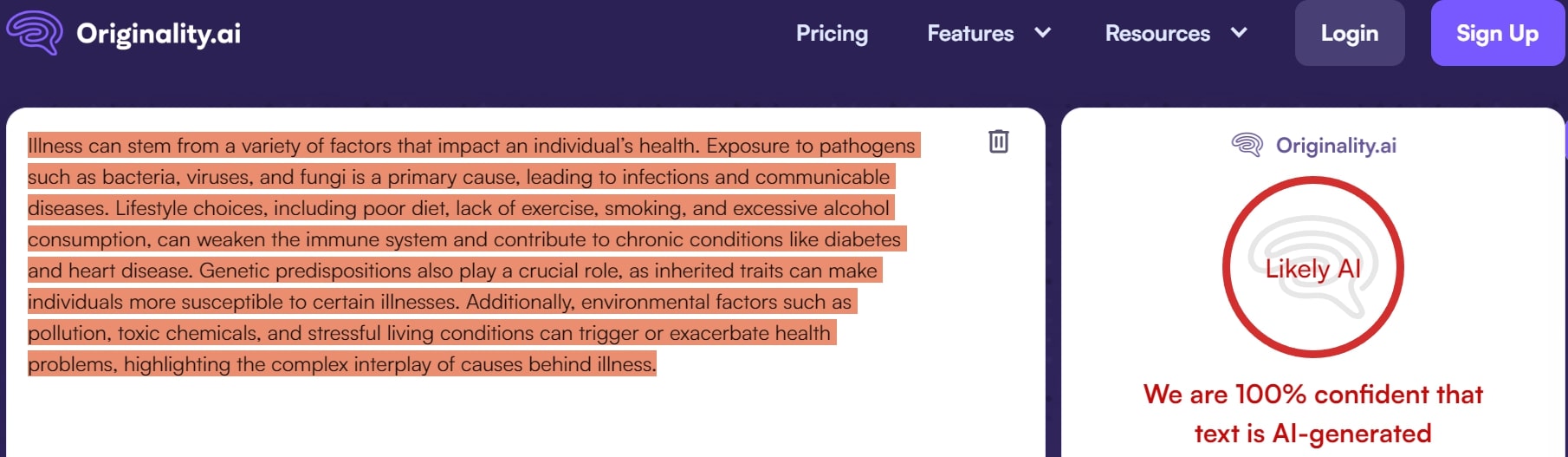
Task: Click the Originality.ai header wordmark
Action: pyautogui.click(x=159, y=33)
